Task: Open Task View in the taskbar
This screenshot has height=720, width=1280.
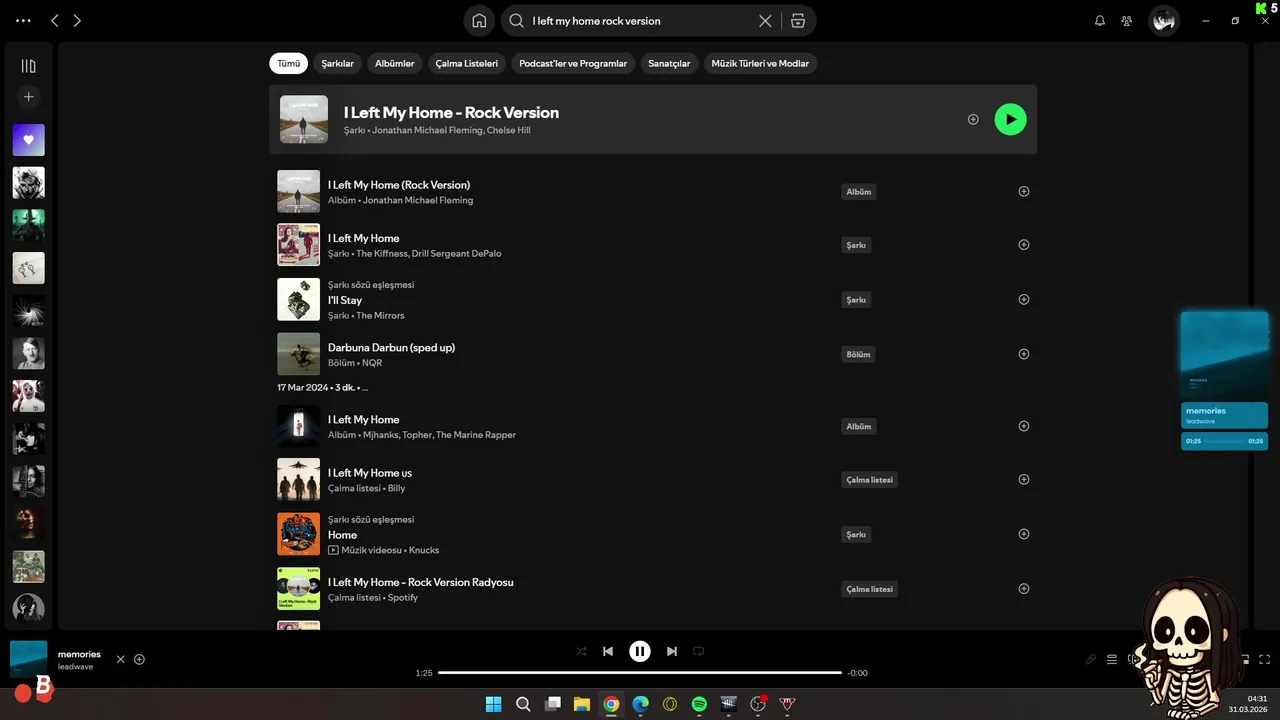Action: 552,704
